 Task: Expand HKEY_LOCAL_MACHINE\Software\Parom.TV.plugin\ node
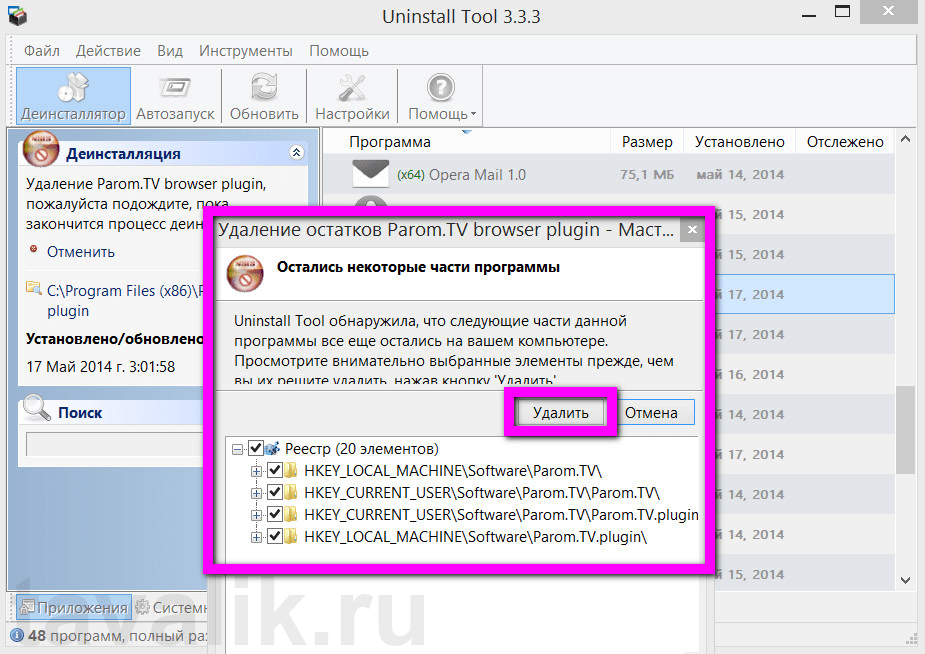coord(256,537)
